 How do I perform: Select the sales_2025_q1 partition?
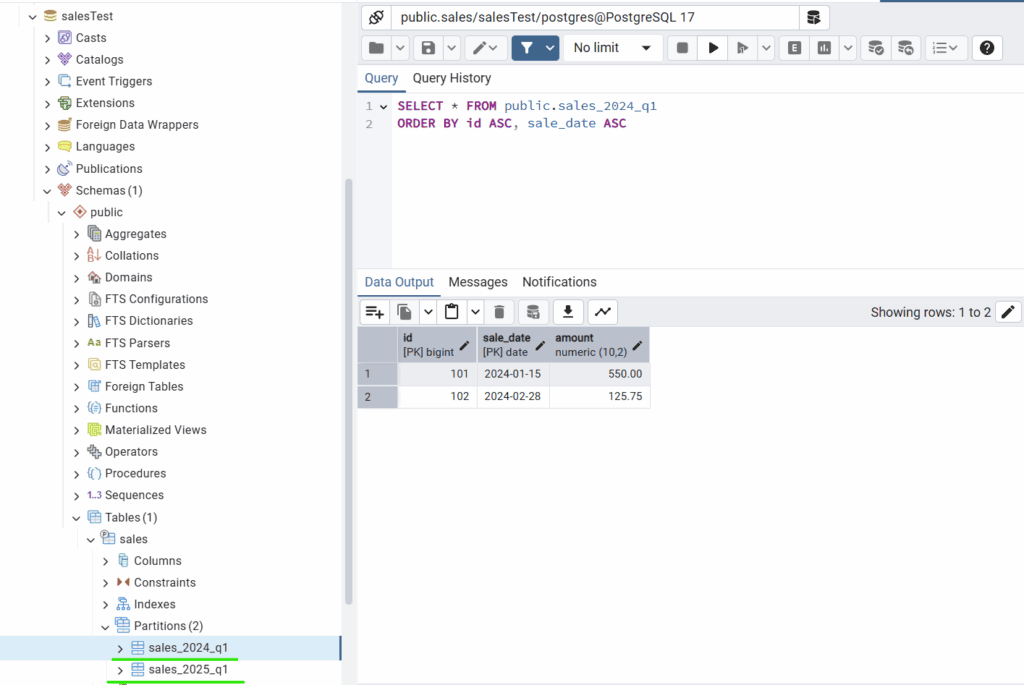tap(186, 669)
